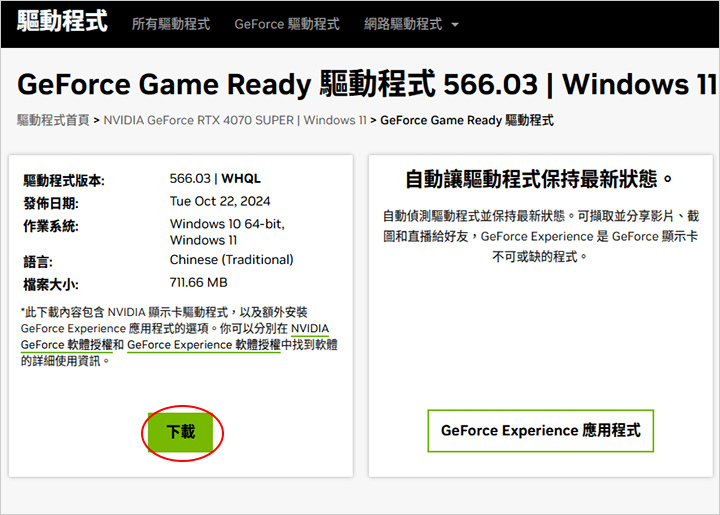Click the green 下載 download button
The width and height of the screenshot is (720, 515).
(x=180, y=432)
